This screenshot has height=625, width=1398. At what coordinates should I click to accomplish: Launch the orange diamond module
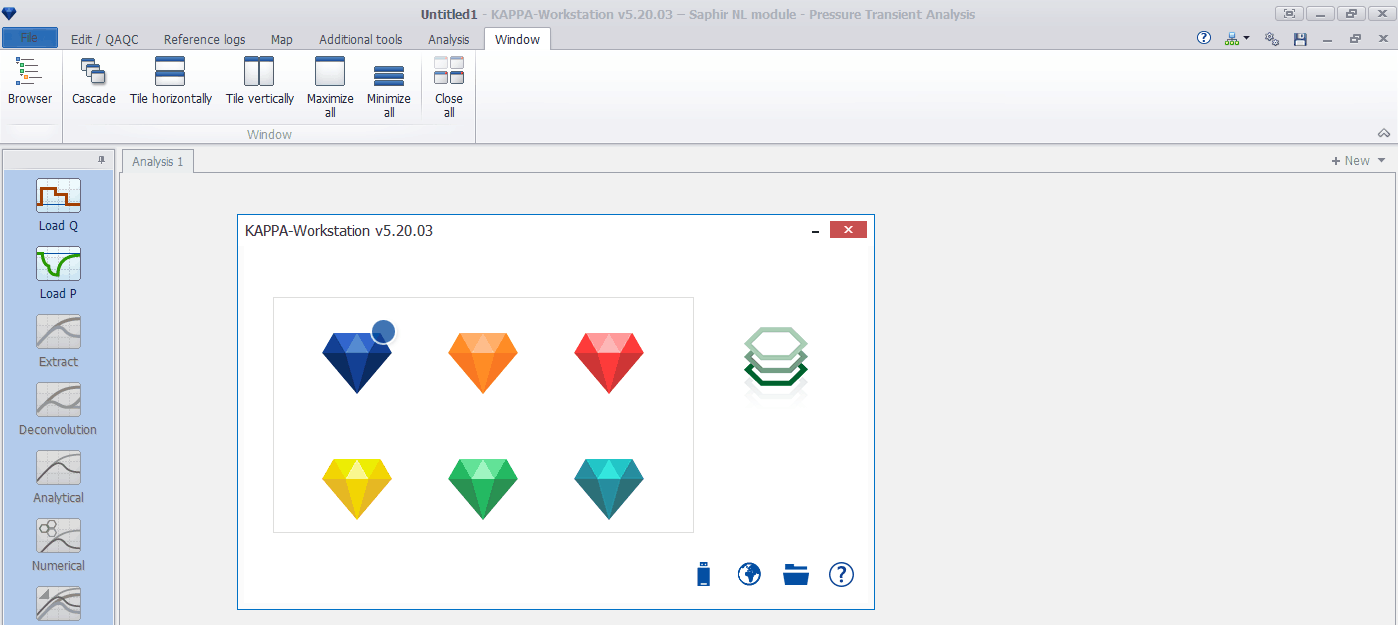483,361
